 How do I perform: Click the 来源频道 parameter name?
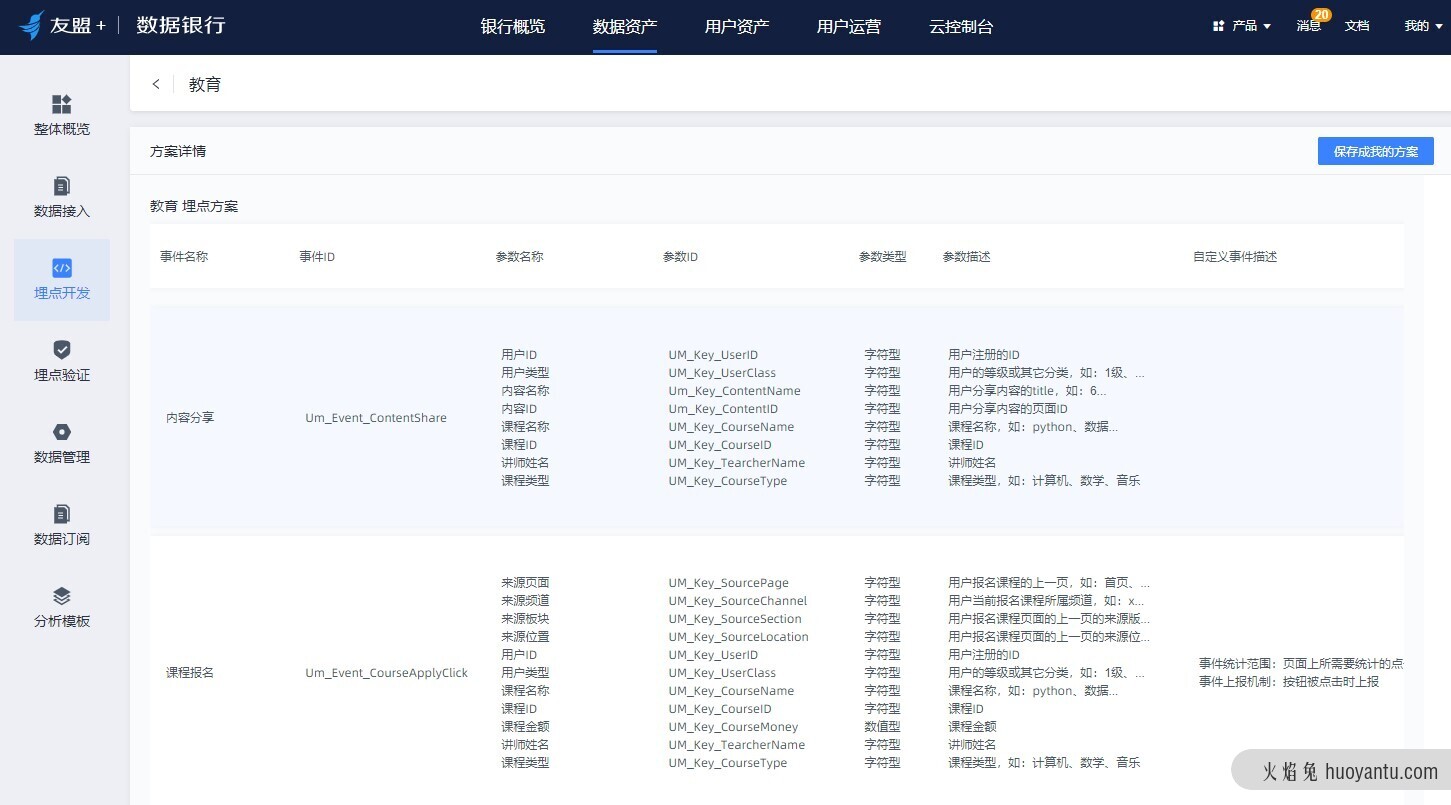pos(525,601)
